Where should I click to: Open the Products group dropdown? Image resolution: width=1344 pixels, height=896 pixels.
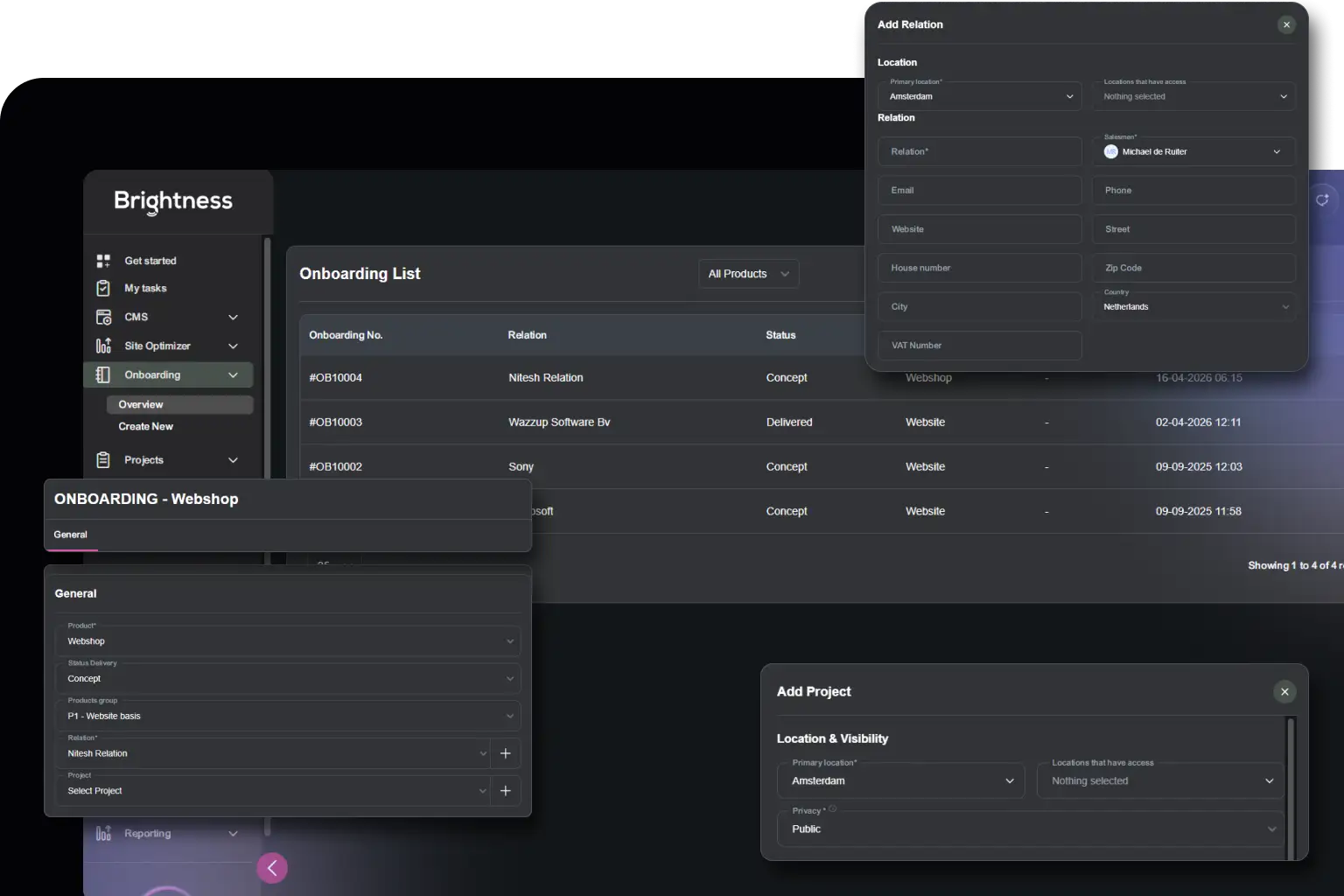tap(287, 716)
